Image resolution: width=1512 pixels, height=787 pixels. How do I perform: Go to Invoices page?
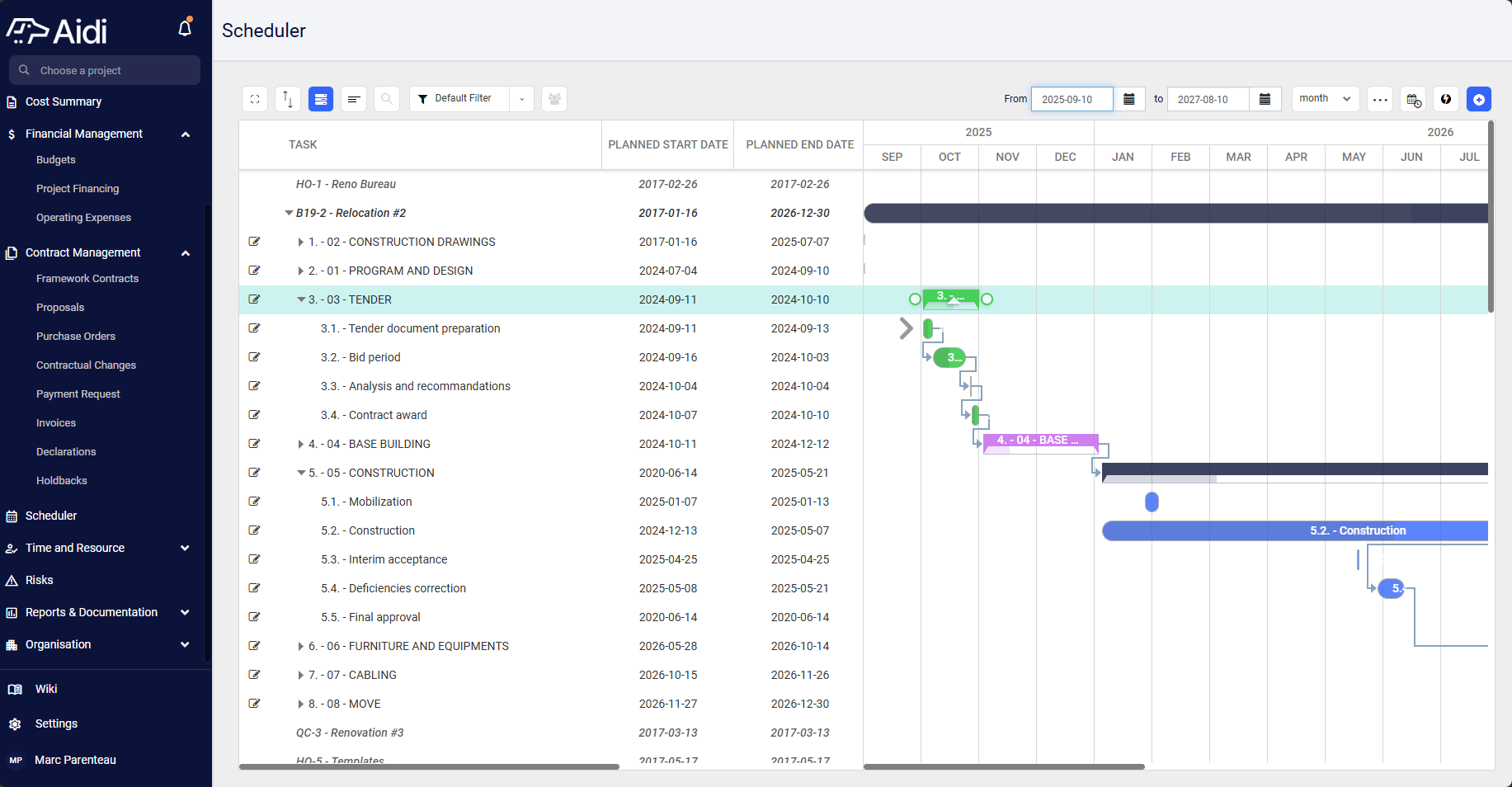click(x=56, y=423)
